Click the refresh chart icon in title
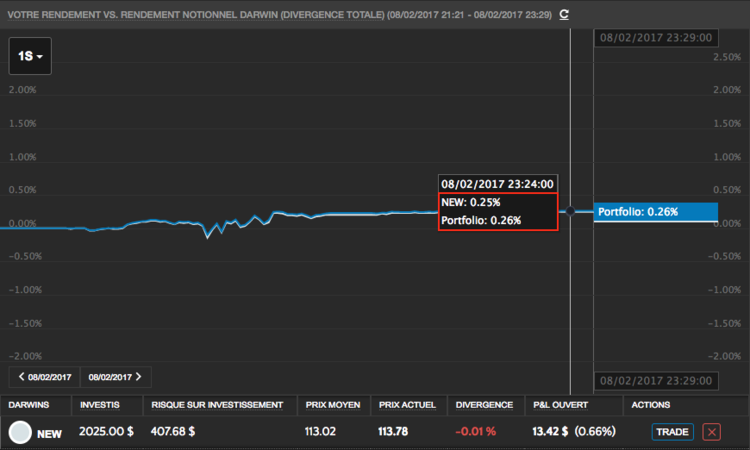Viewport: 750px width, 450px height. pyautogui.click(x=564, y=14)
